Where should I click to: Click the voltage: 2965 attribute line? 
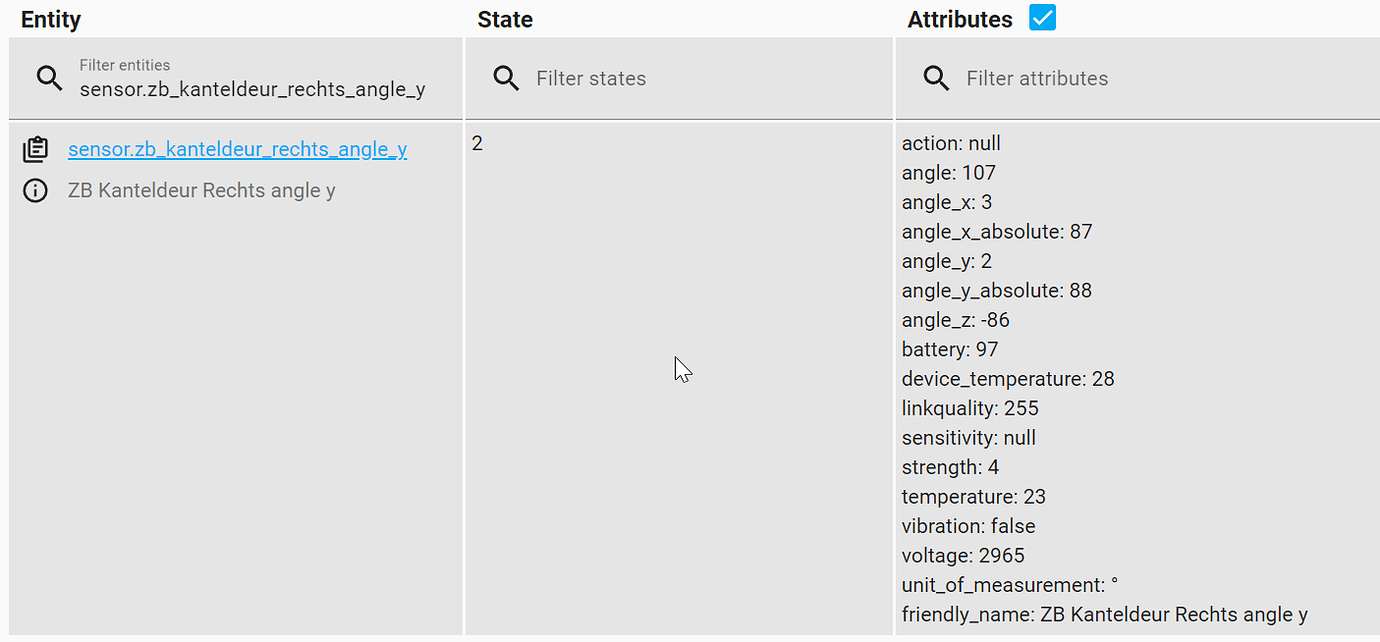point(963,555)
